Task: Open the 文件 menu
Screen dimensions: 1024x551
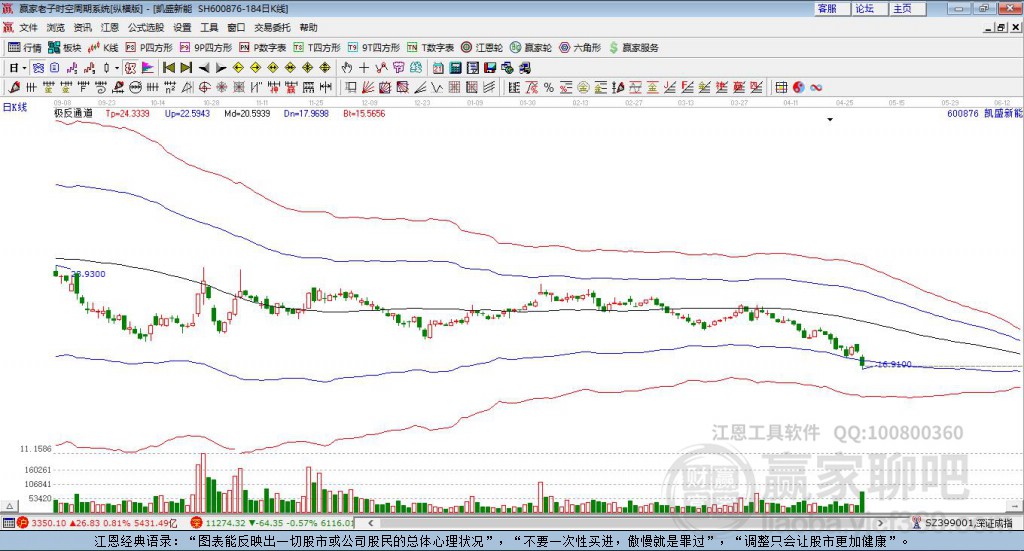Action: (28, 27)
